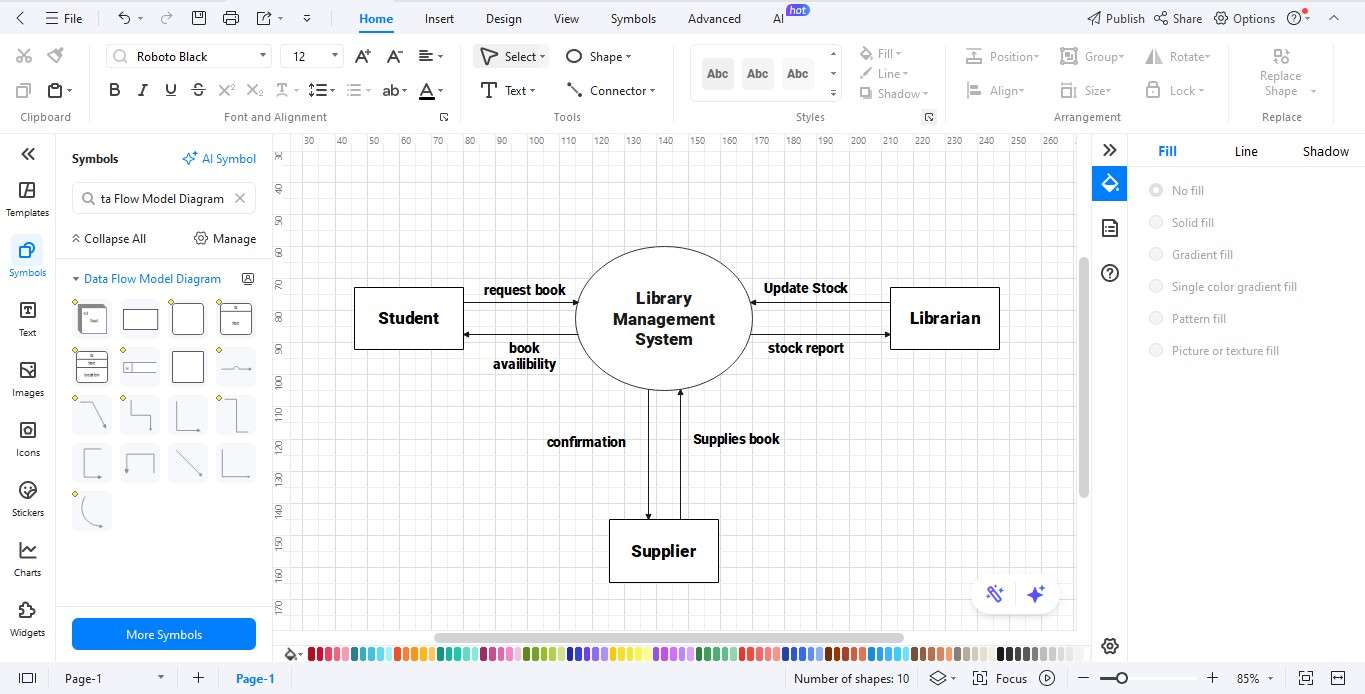
Task: Select the Supplier box on canvas
Action: [664, 551]
